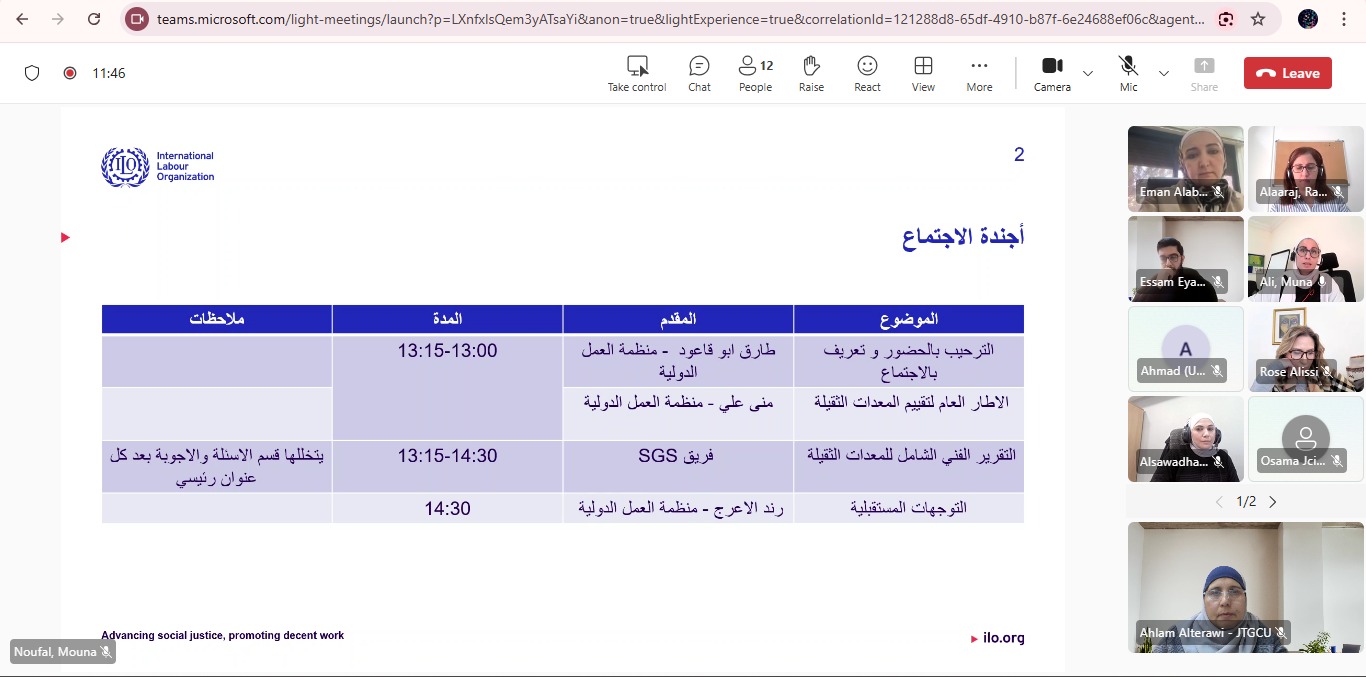Click the shield security icon
Screen dimensions: 1366x677
[32, 73]
